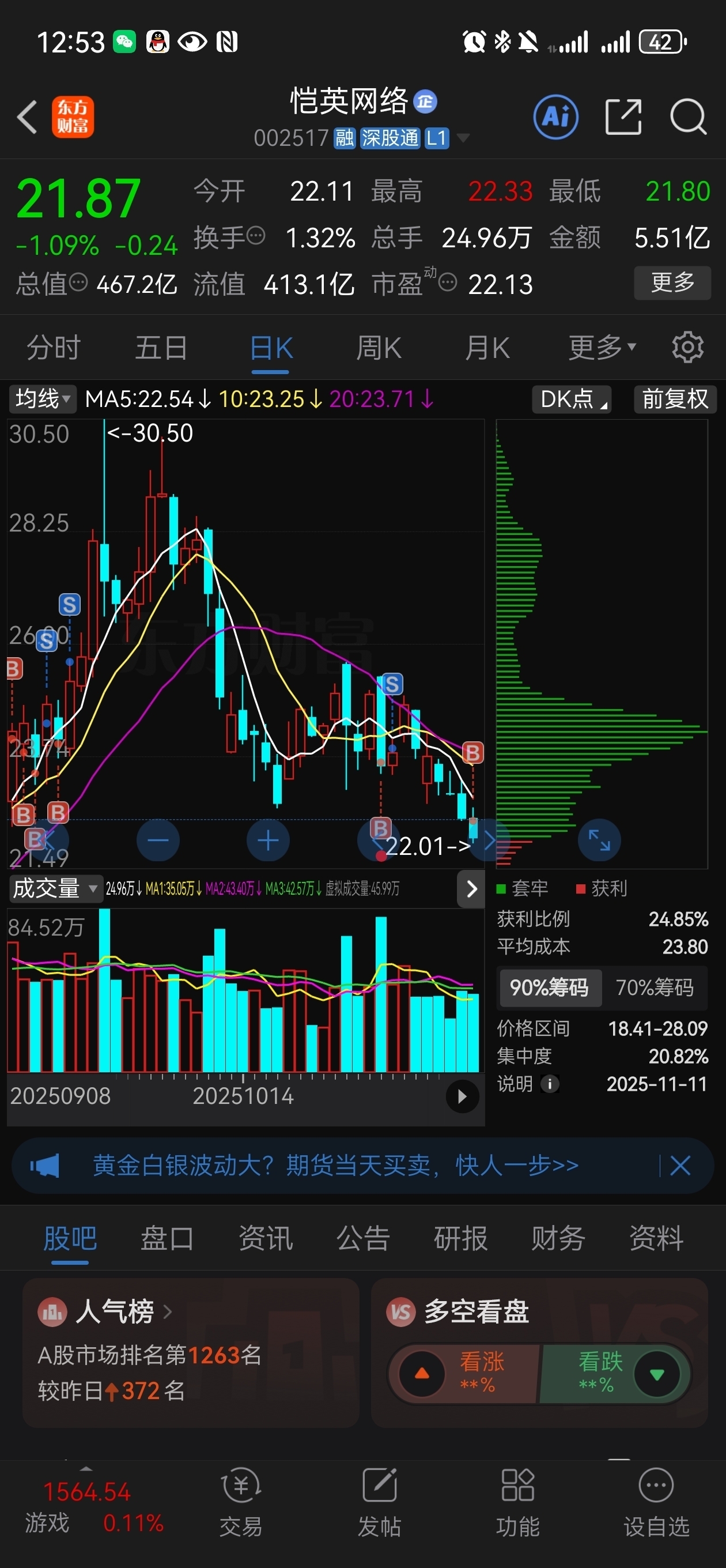Image resolution: width=726 pixels, height=1568 pixels.
Task: Switch to 月K tab
Action: (x=487, y=348)
